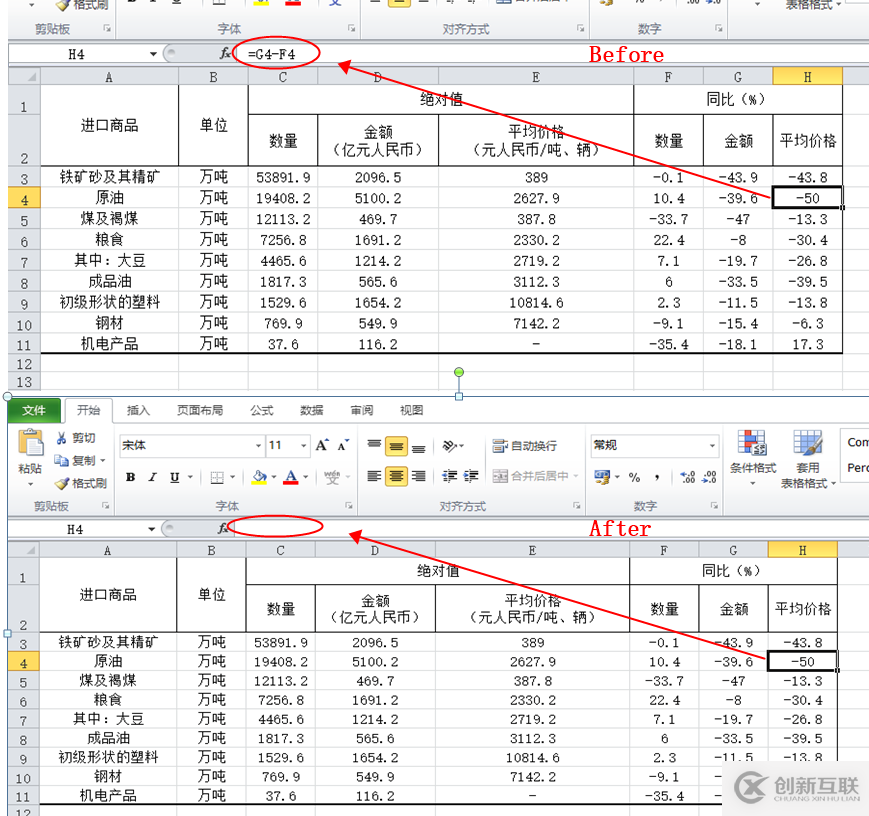Screen dimensions: 869x816
Task: Click the increase decimal icon
Action: point(688,477)
